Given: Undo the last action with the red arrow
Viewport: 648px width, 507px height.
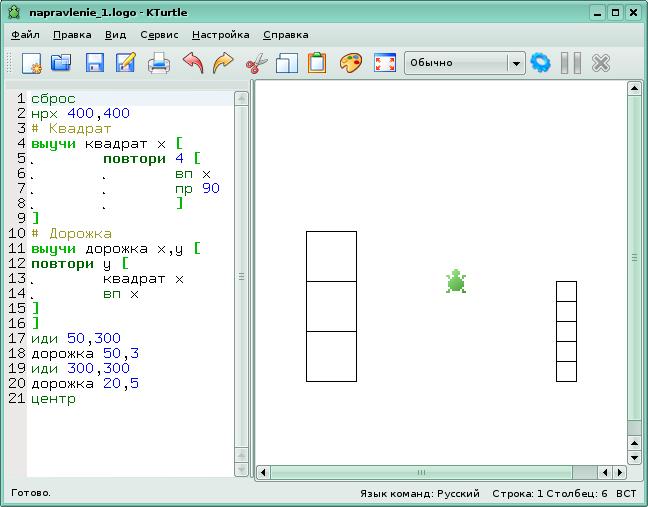Looking at the screenshot, I should point(192,63).
